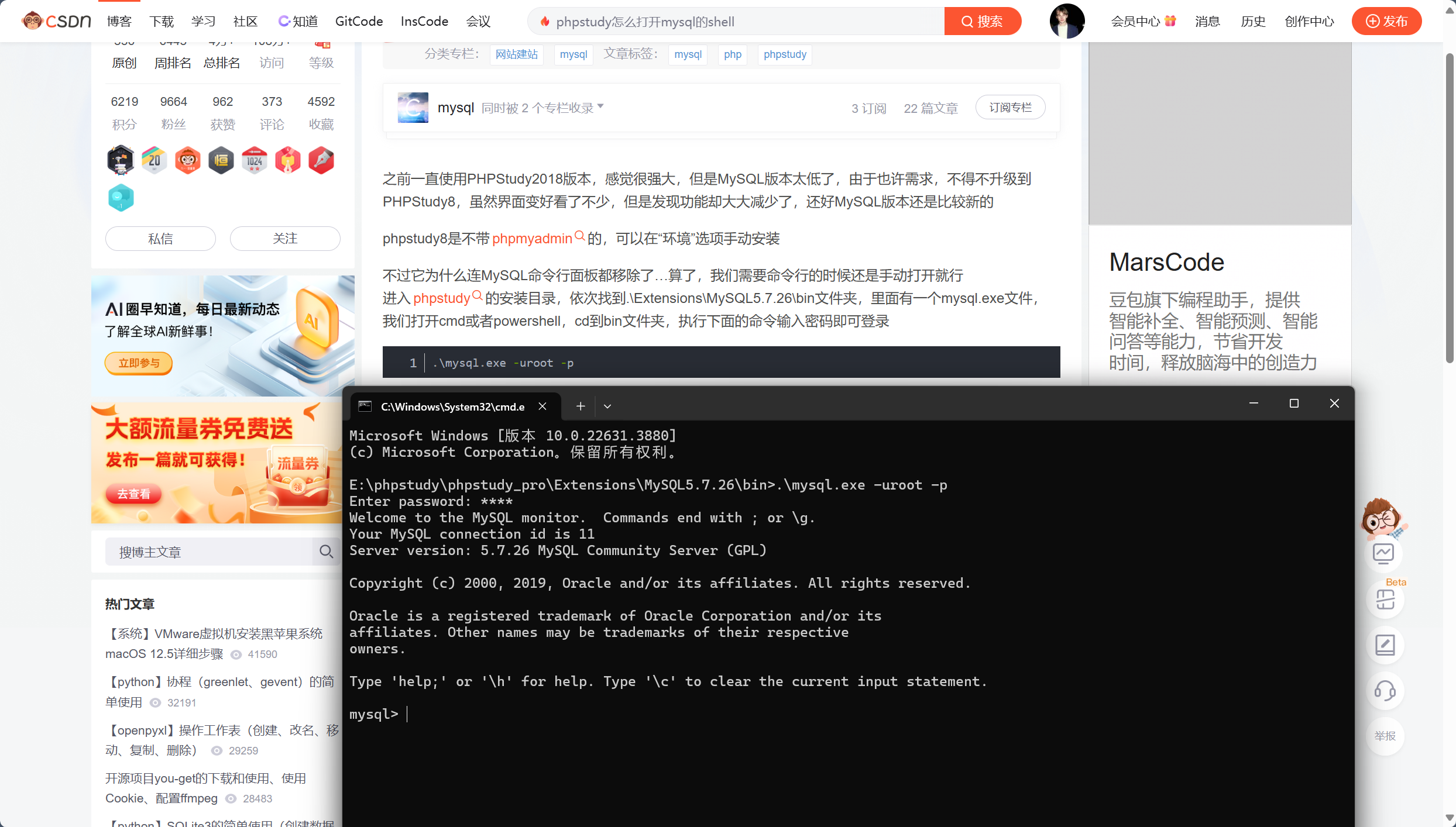This screenshot has width=1456, height=827.
Task: Click the teal hexagon badge icon
Action: [121, 198]
